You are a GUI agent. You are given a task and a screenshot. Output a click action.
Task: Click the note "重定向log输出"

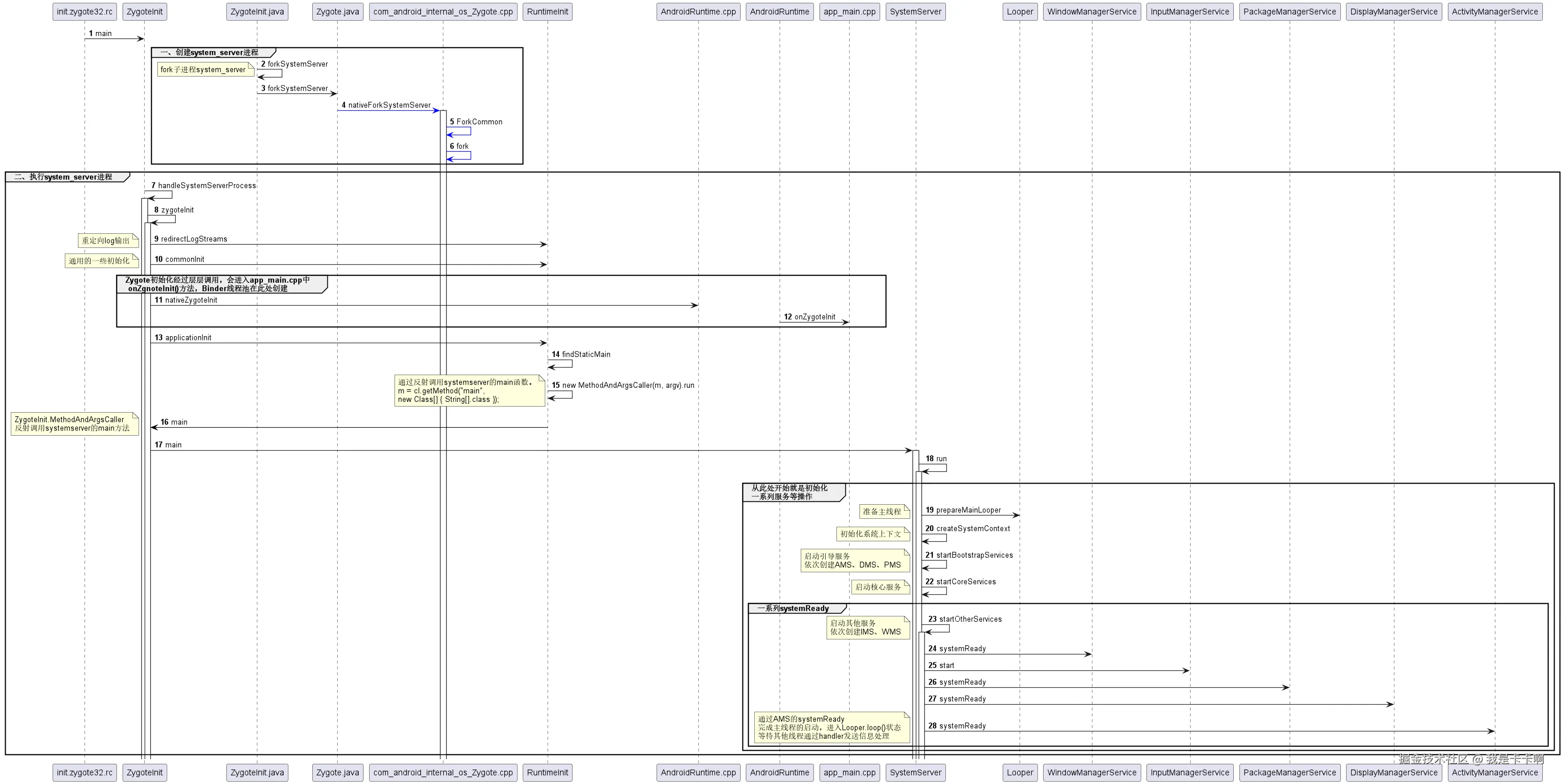point(106,241)
